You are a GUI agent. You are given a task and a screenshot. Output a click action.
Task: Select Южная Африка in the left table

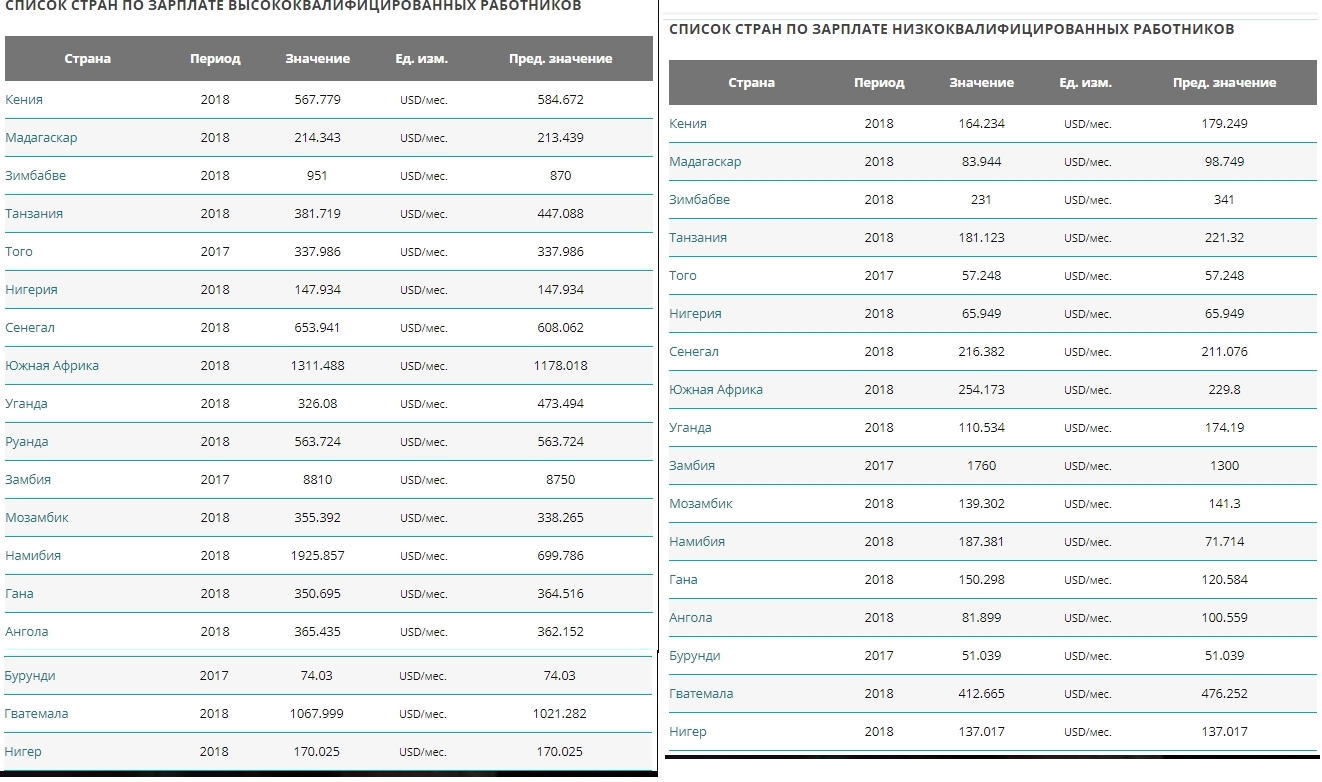pyautogui.click(x=52, y=366)
